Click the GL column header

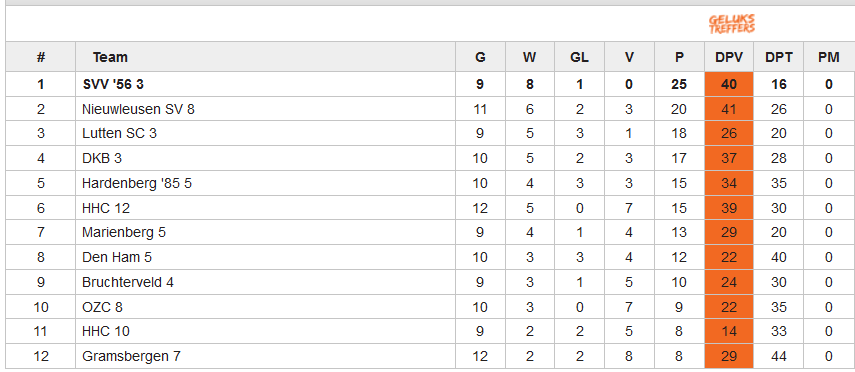tap(579, 57)
